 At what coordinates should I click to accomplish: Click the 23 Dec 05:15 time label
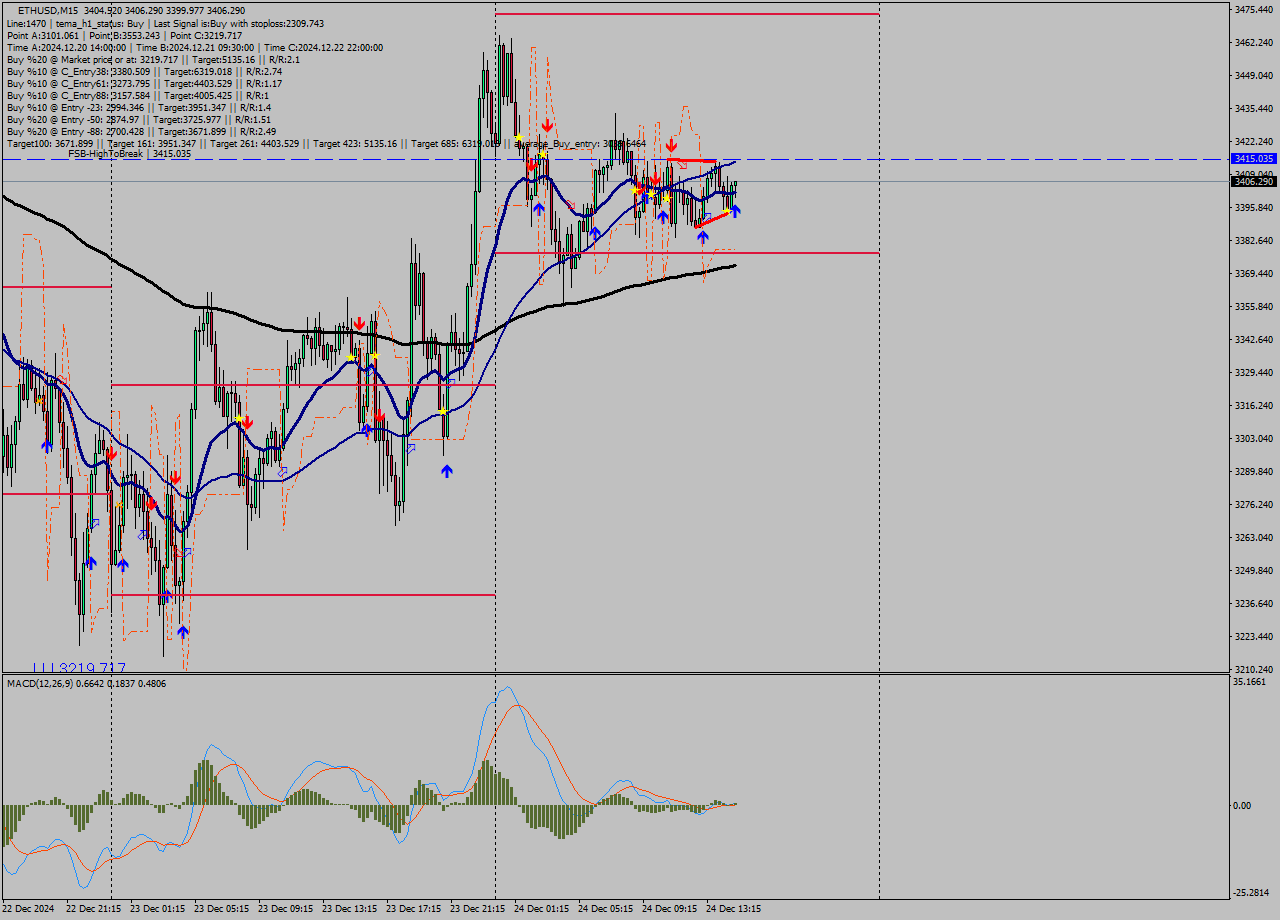222,909
